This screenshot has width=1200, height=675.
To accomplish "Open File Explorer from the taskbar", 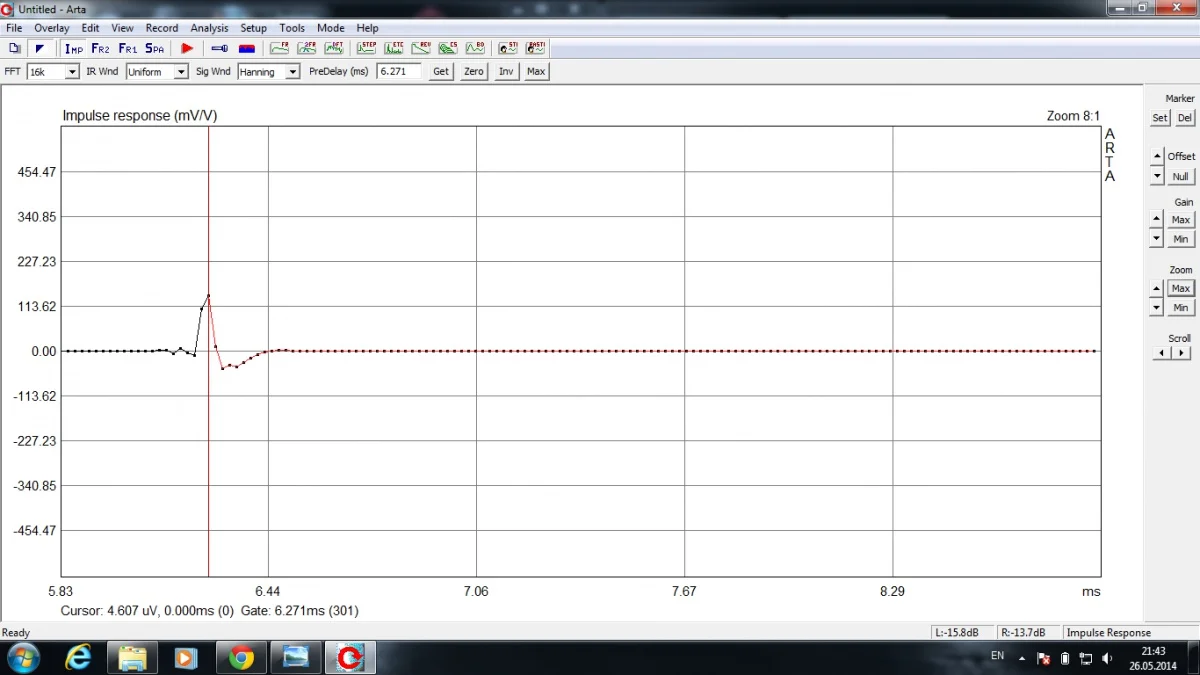I will [133, 658].
